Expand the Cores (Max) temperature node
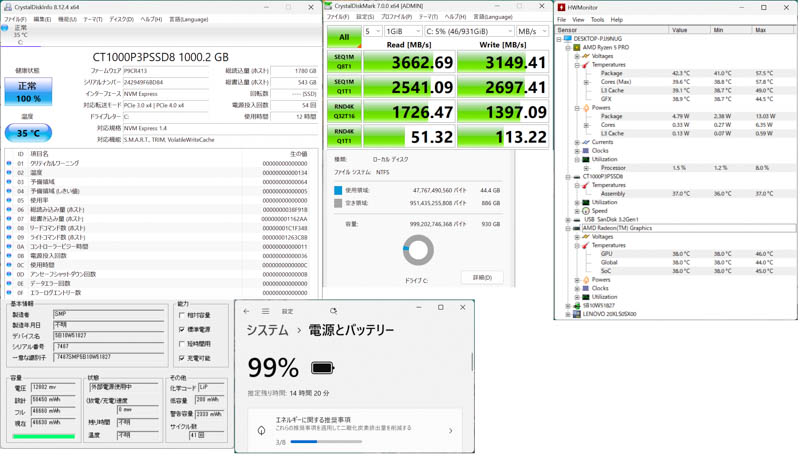 (x=586, y=82)
